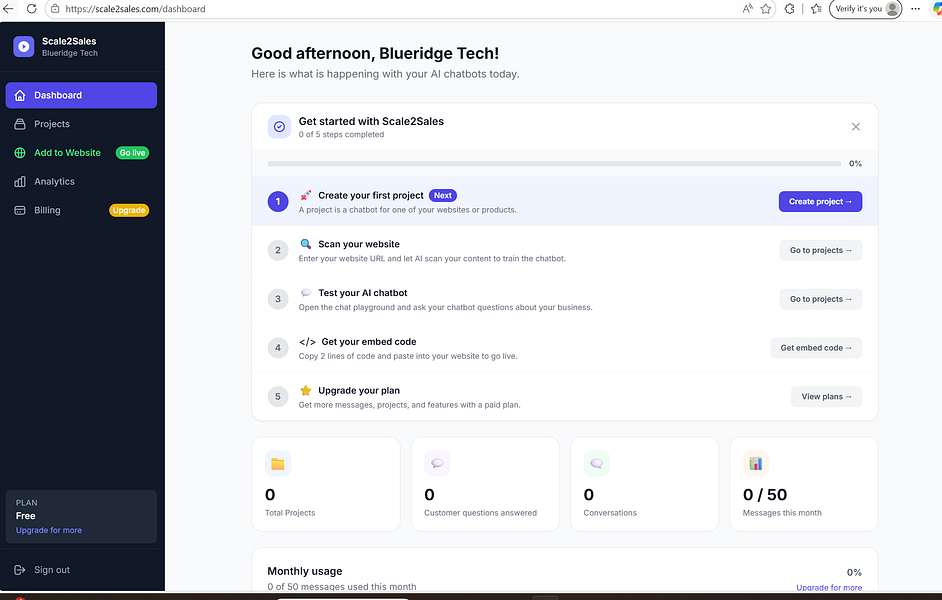Click Upgrade for more link in plan box
This screenshot has width=942, height=600.
click(x=49, y=530)
